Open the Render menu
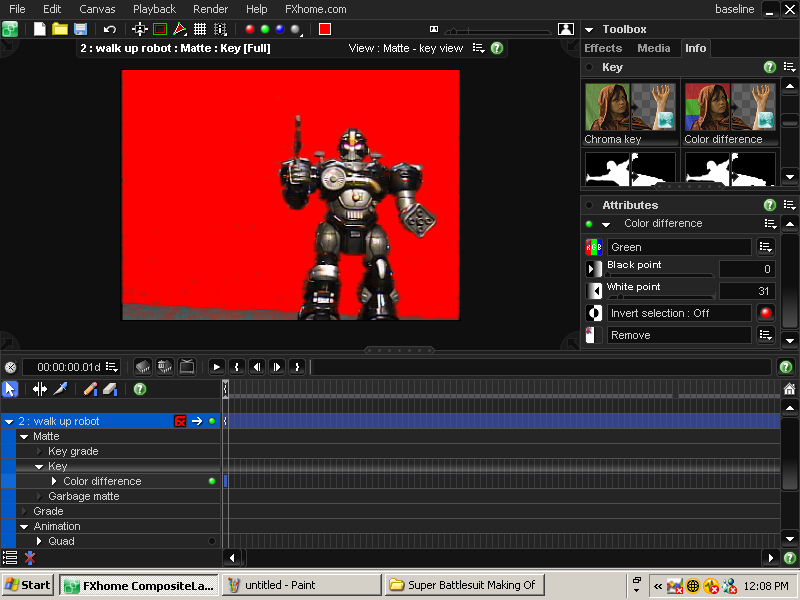This screenshot has width=800, height=600. click(210, 9)
